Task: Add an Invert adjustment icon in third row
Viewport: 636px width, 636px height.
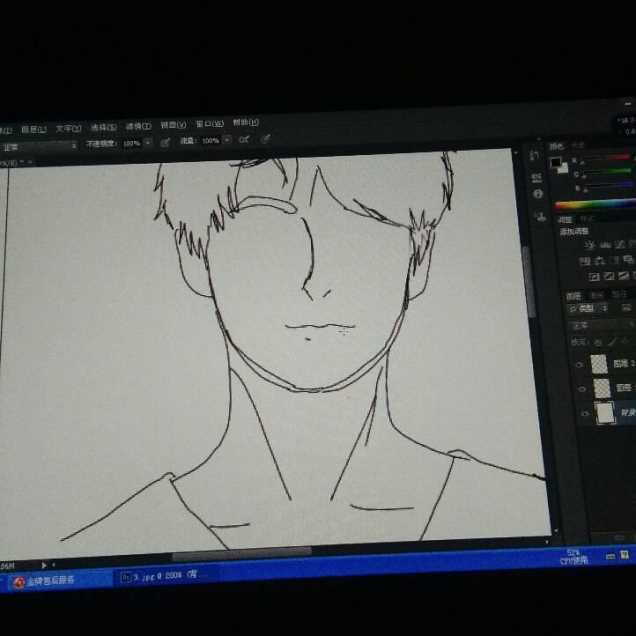Action: click(x=594, y=277)
